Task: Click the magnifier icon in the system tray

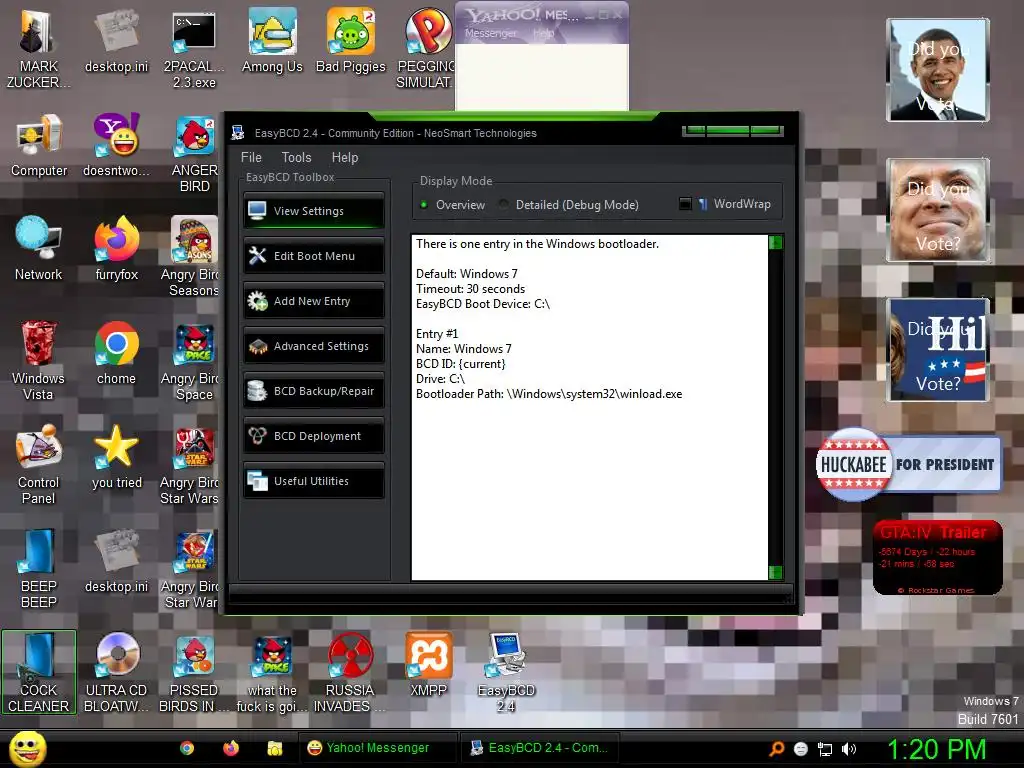Action: point(776,749)
